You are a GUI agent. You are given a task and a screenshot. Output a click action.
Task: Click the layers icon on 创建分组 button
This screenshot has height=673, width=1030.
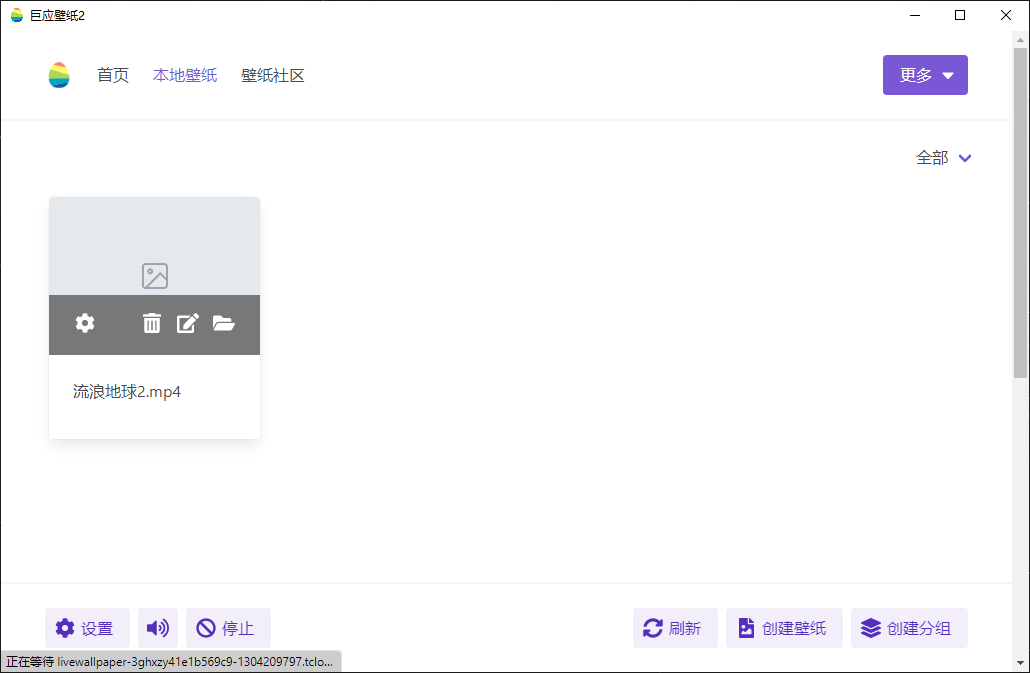click(x=869, y=627)
